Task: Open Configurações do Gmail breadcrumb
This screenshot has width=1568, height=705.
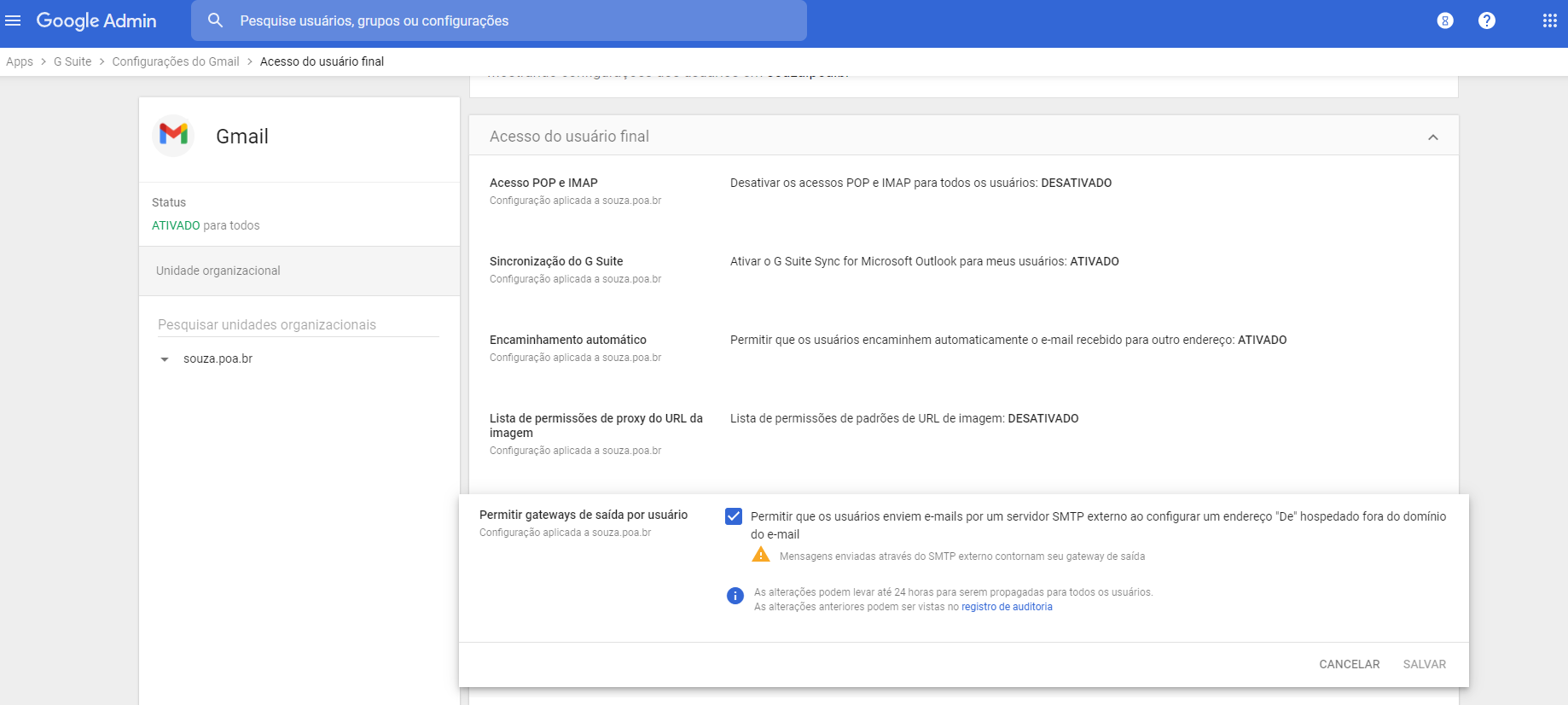Action: (x=176, y=61)
